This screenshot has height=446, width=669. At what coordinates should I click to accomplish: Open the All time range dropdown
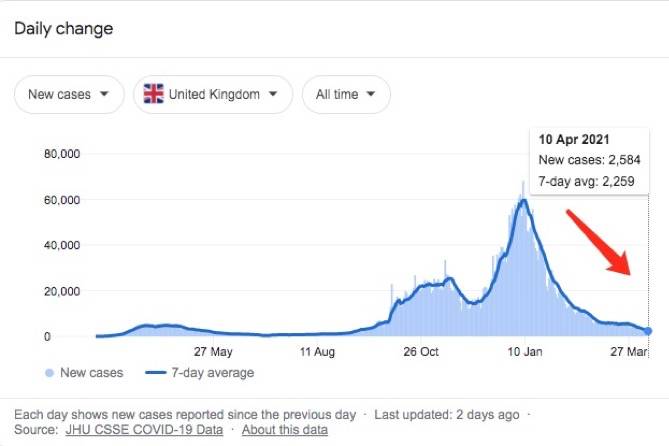click(346, 95)
